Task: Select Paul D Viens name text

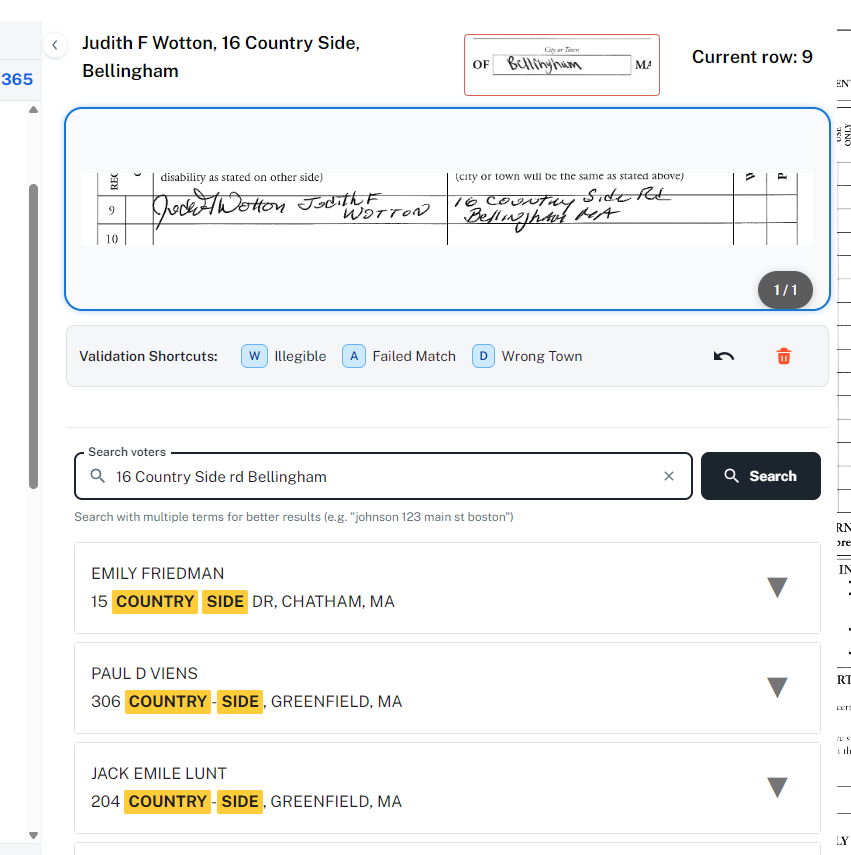Action: (144, 673)
